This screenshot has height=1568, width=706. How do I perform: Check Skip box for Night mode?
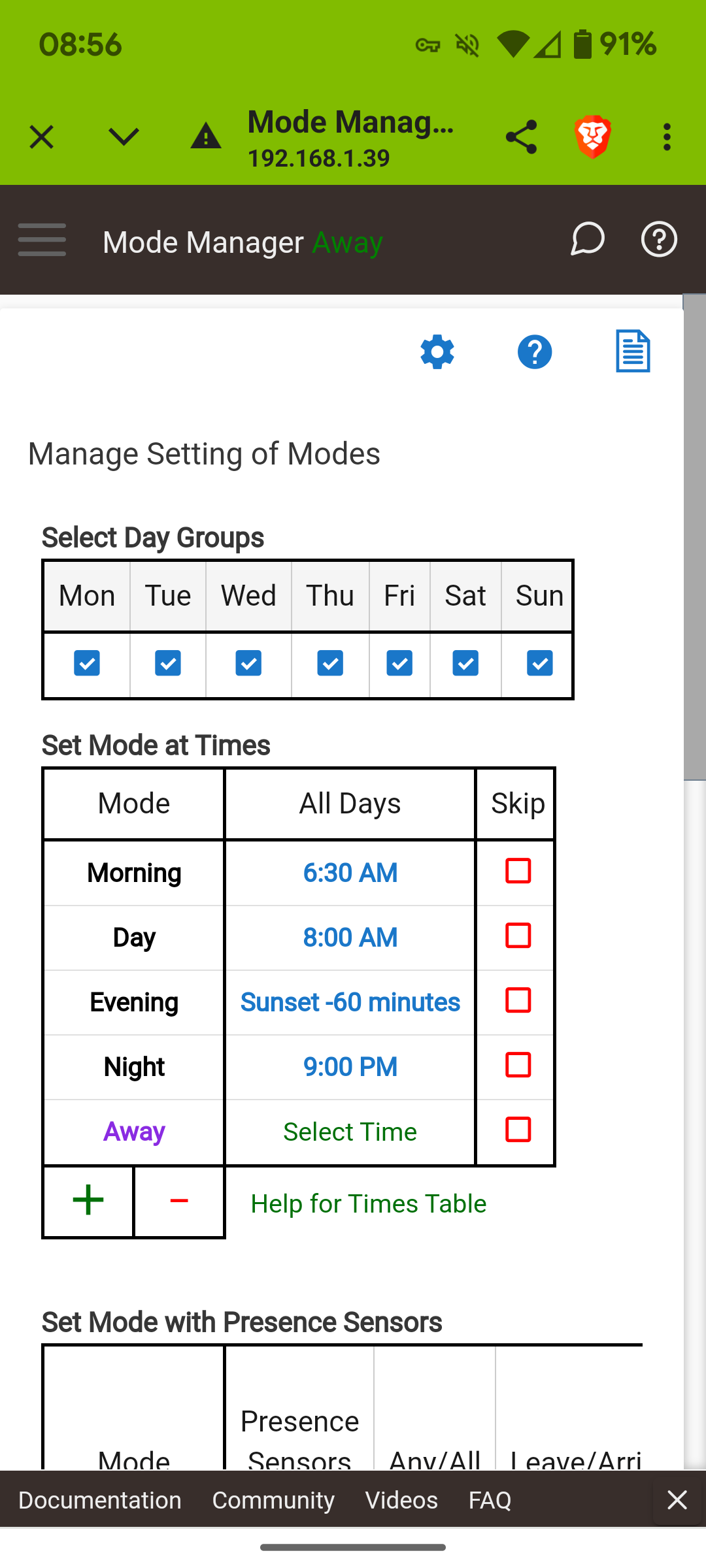coord(518,1065)
